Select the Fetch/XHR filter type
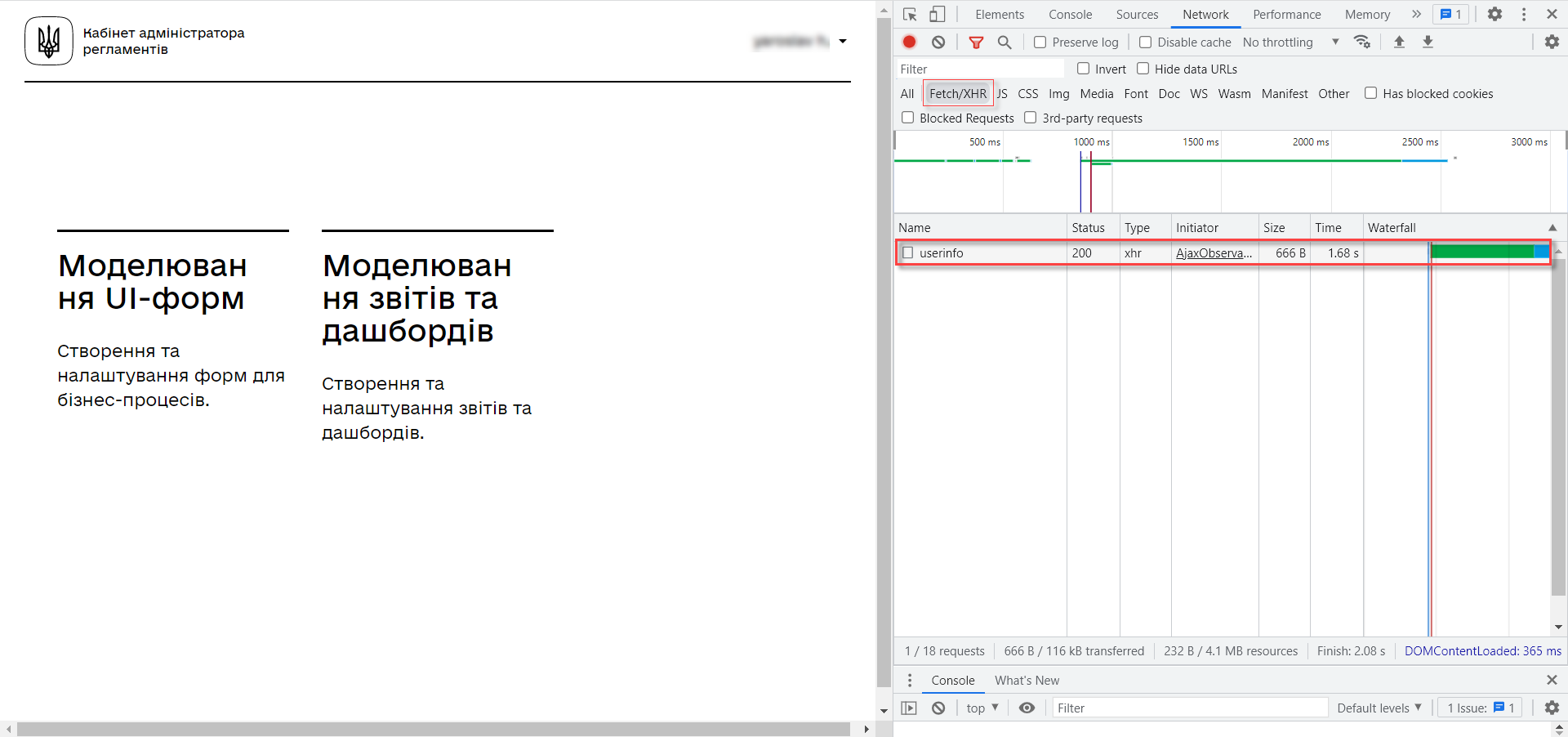The height and width of the screenshot is (737, 1568). [957, 94]
